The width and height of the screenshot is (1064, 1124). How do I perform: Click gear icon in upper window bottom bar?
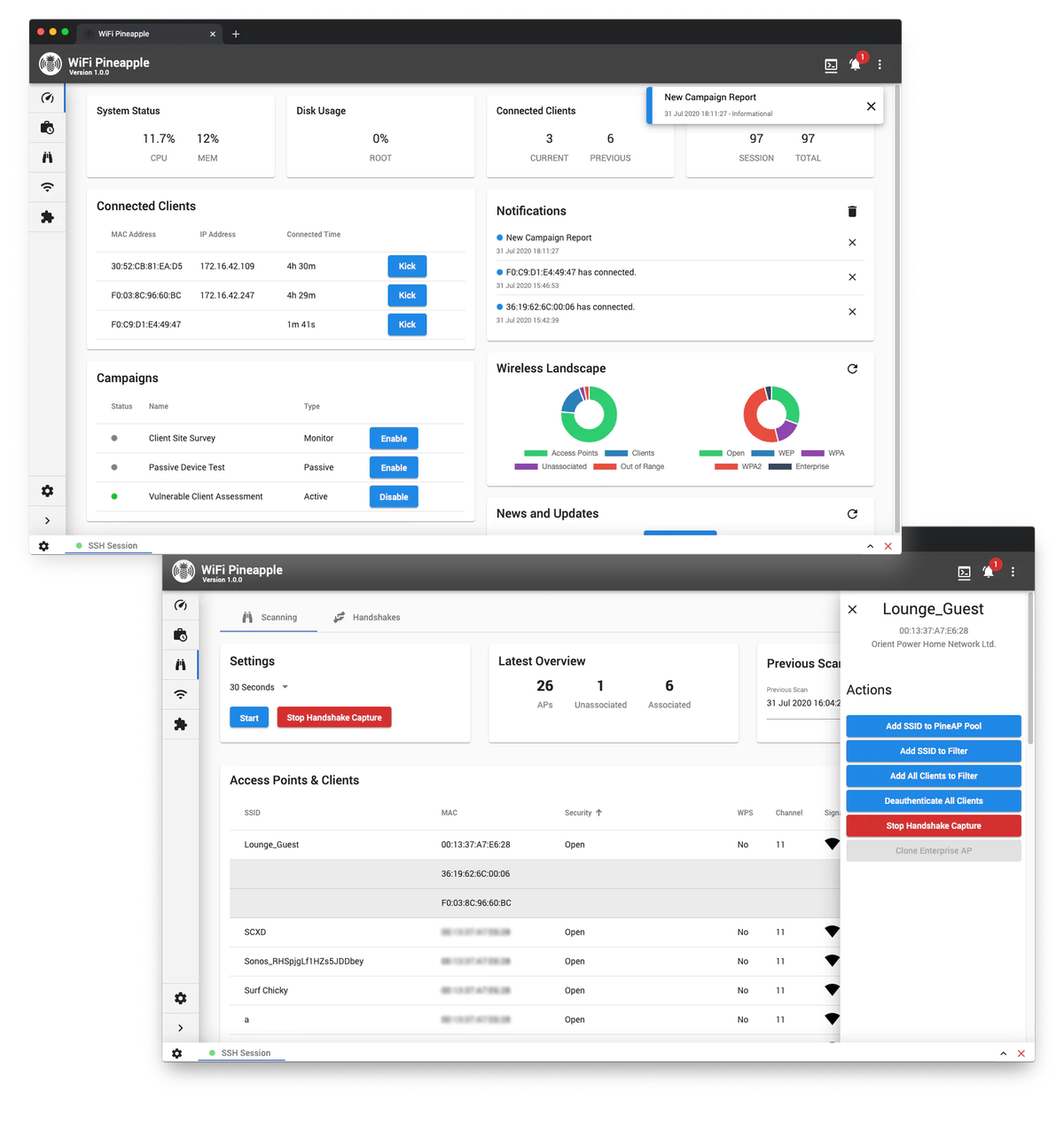click(43, 546)
